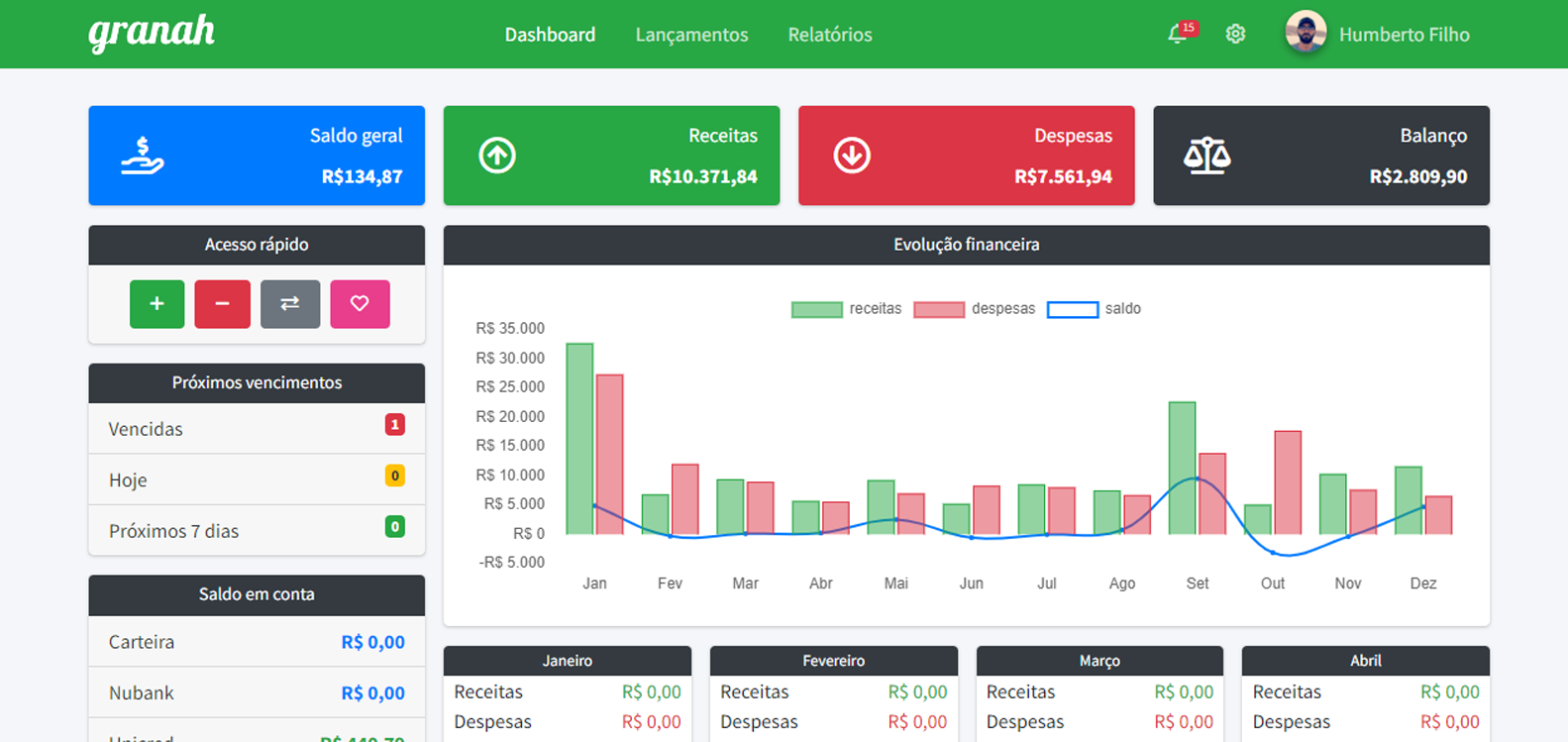1568x742 pixels.
Task: Click the Saldo geral hand-money icon
Action: click(143, 156)
